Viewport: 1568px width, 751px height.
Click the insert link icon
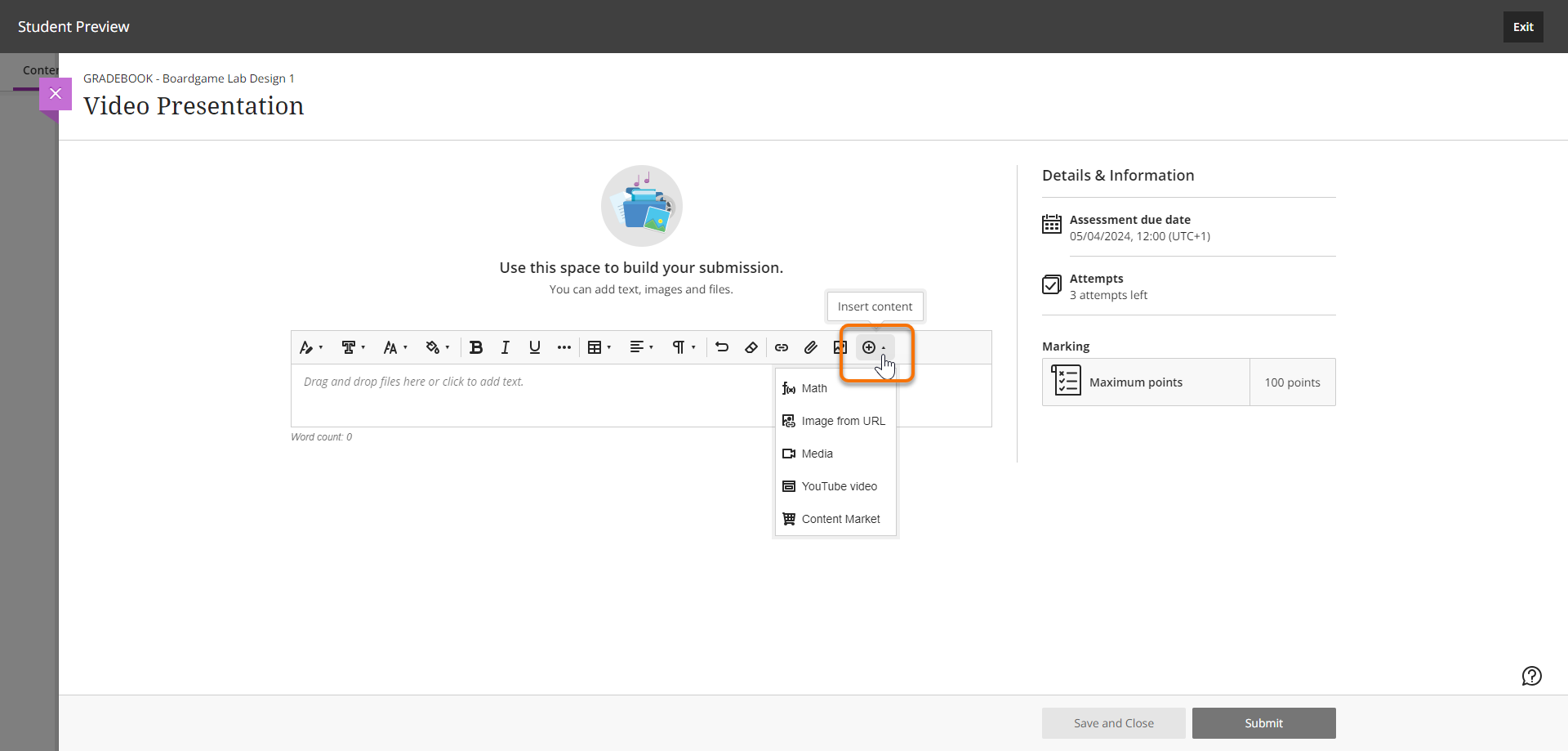click(x=782, y=347)
